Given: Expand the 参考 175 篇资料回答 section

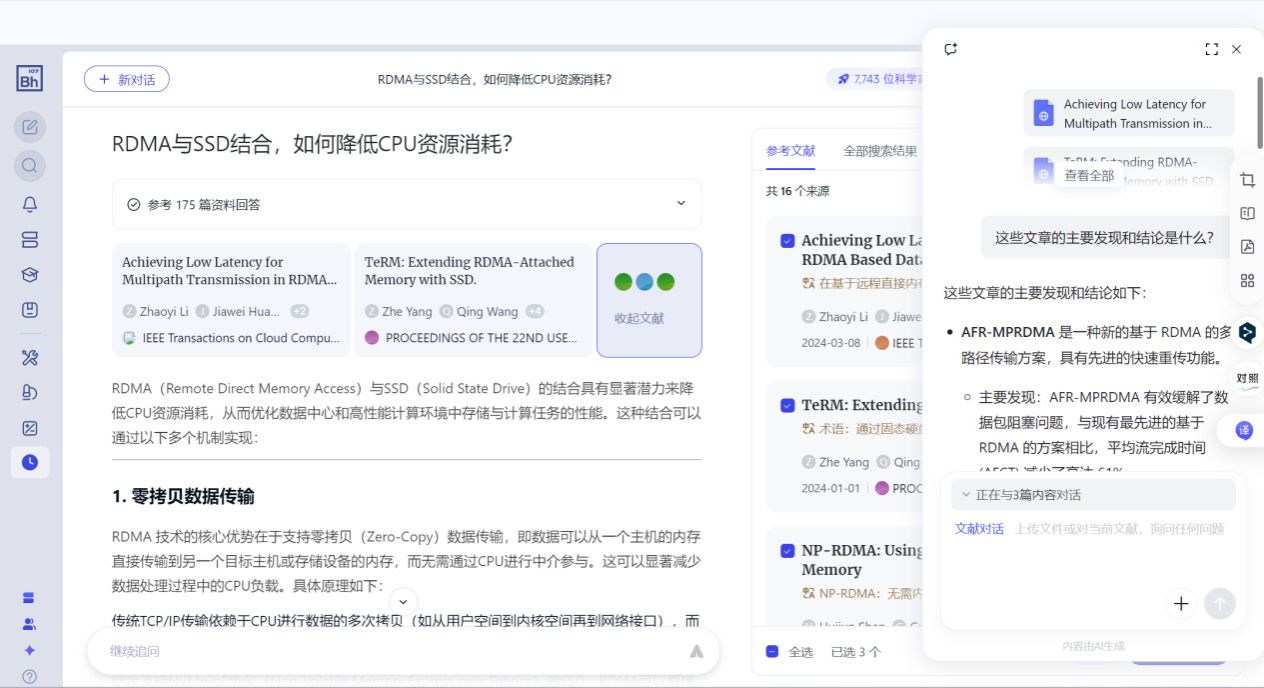Looking at the screenshot, I should (x=681, y=204).
